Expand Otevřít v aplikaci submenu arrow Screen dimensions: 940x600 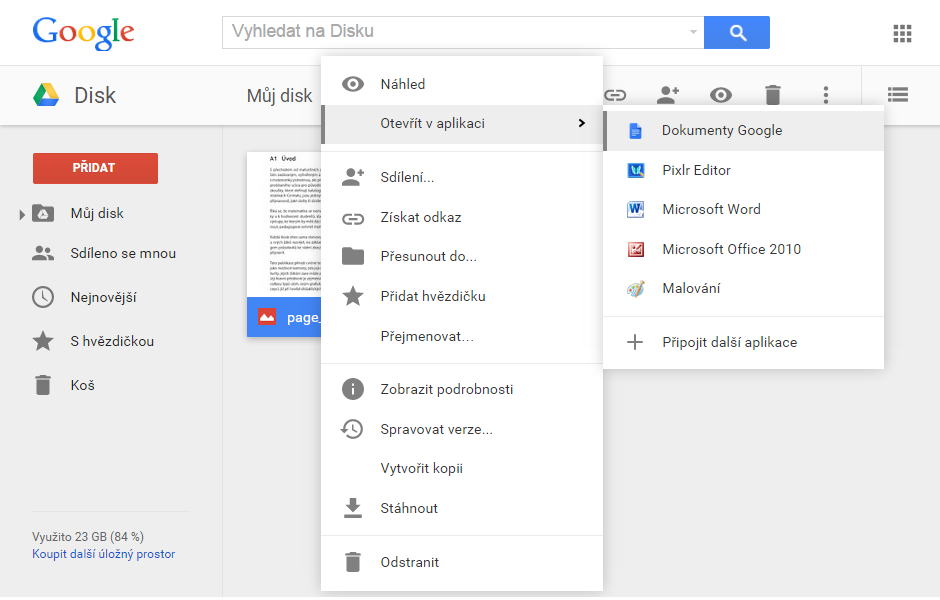581,123
